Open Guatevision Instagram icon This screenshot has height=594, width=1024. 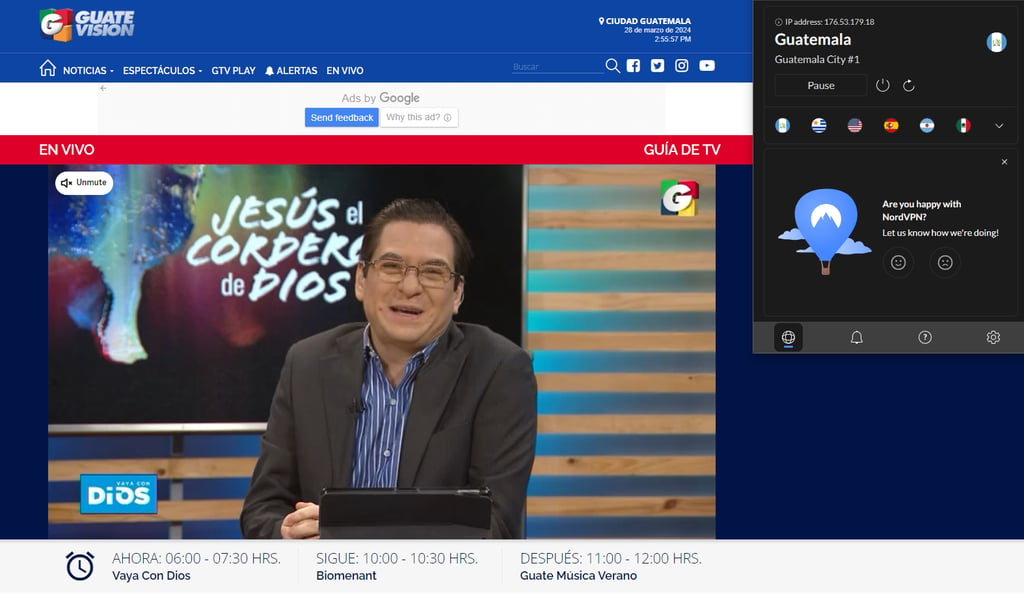pos(682,65)
